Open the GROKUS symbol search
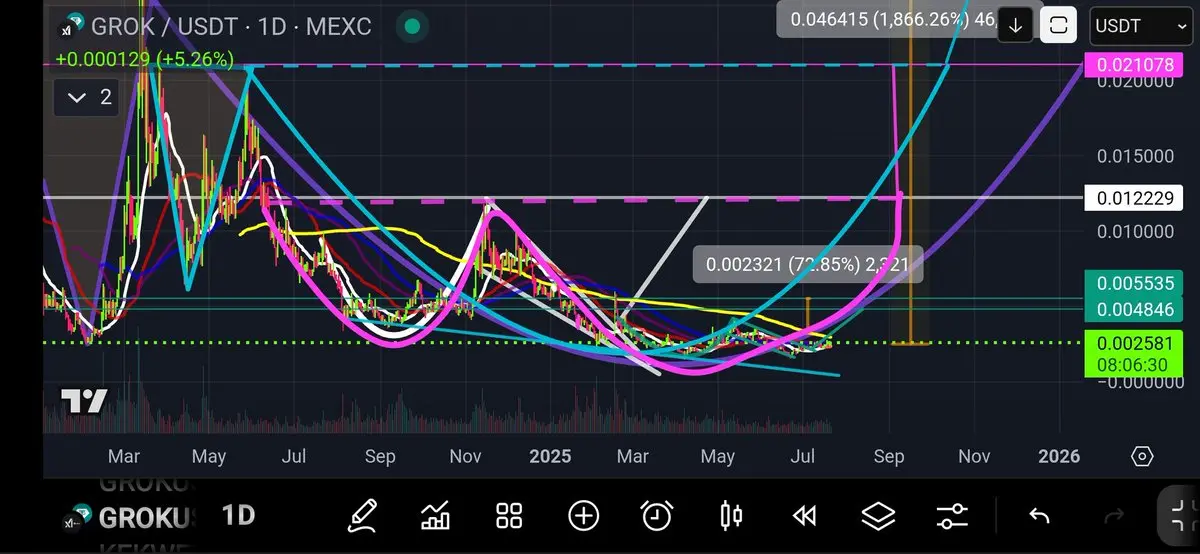 click(x=142, y=518)
